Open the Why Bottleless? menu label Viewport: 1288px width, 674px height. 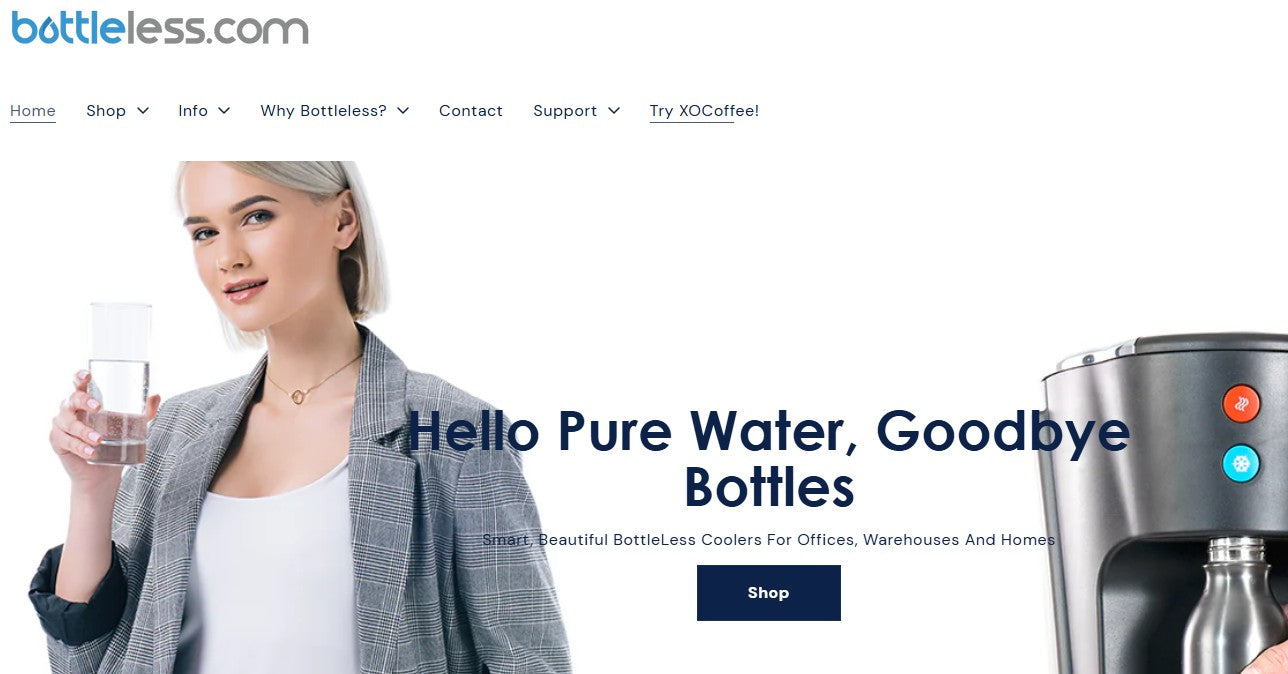323,111
